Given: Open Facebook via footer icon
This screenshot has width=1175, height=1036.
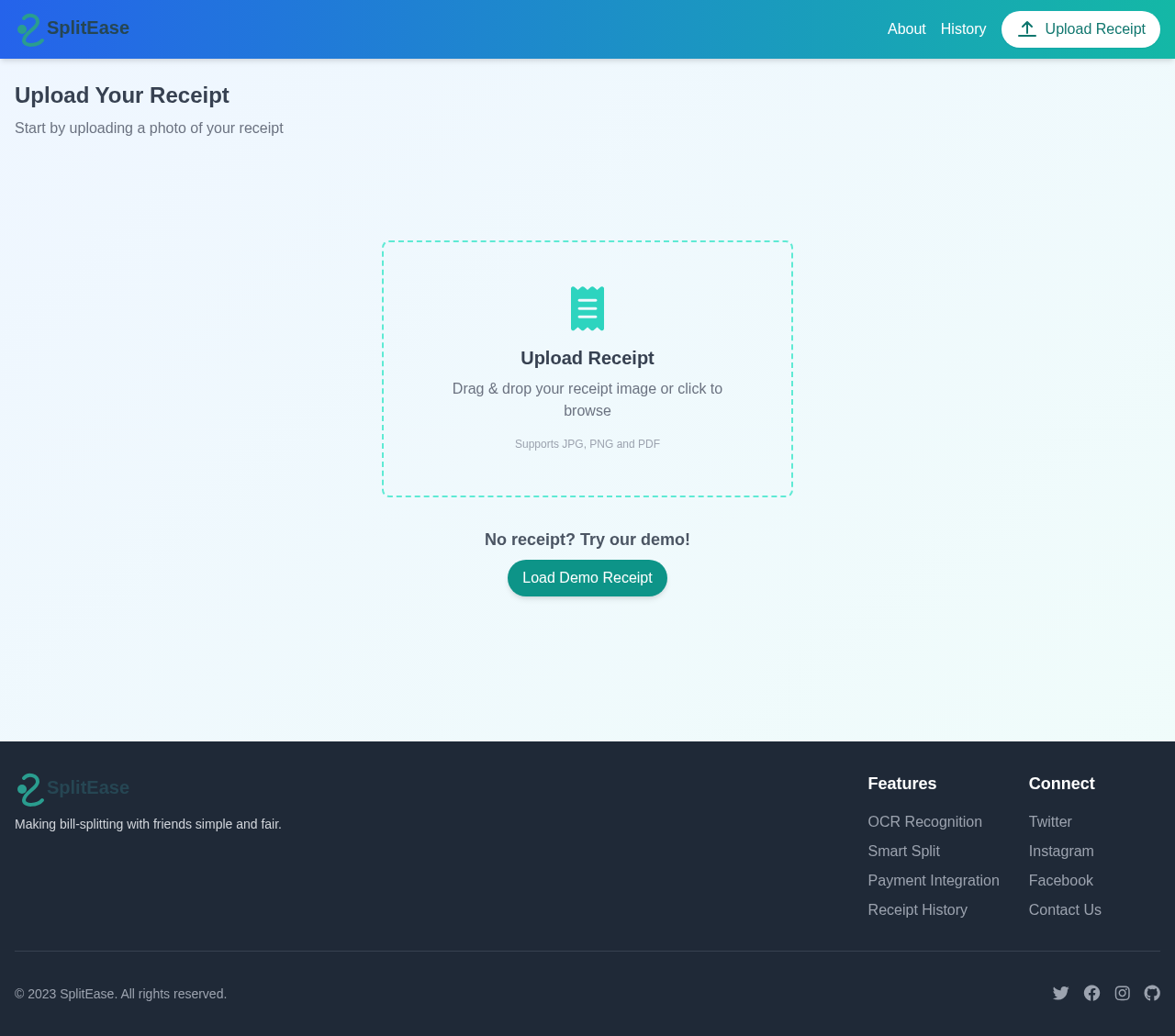Looking at the screenshot, I should pyautogui.click(x=1091, y=993).
